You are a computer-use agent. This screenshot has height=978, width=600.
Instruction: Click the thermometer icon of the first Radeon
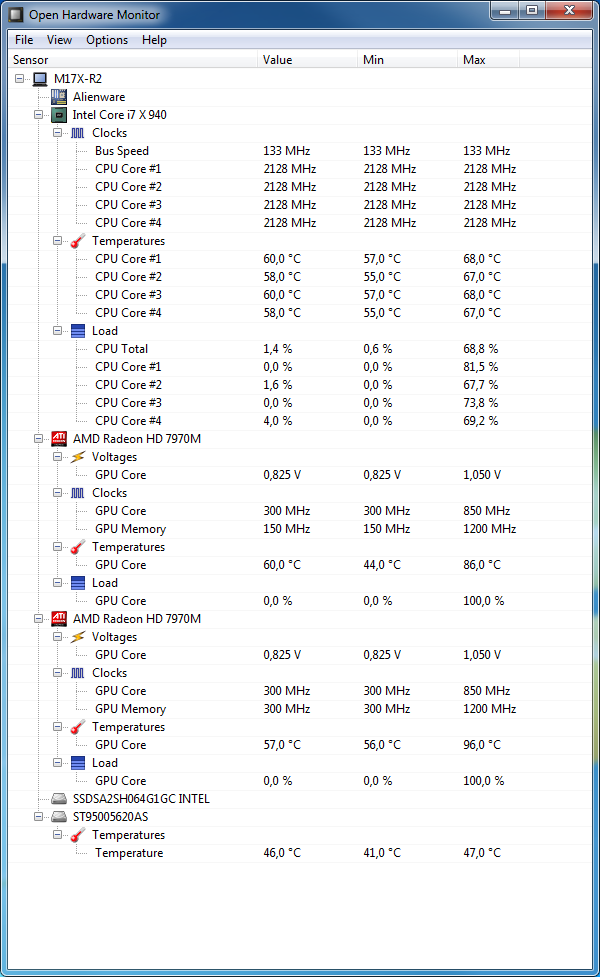pyautogui.click(x=77, y=547)
